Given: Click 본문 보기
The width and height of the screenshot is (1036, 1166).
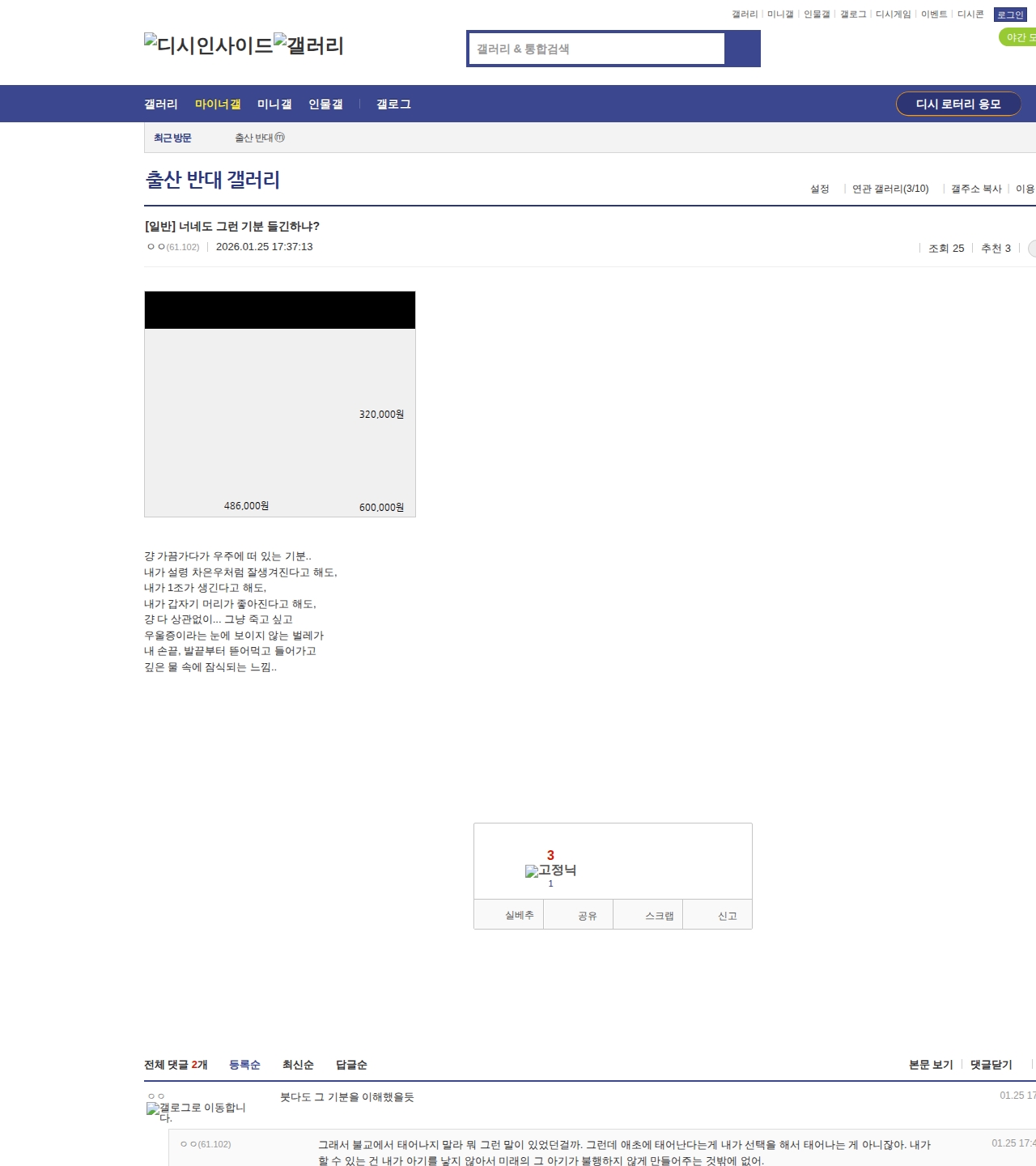Looking at the screenshot, I should (931, 1065).
